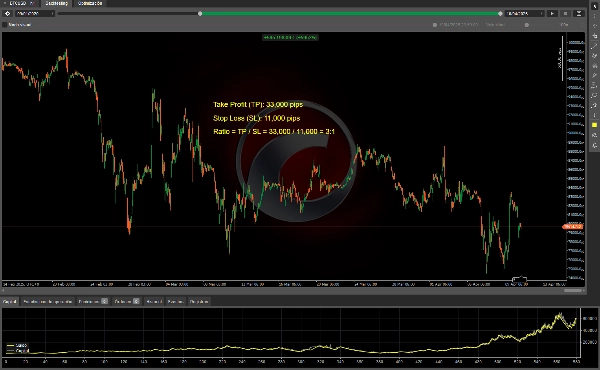Click the Capital legend entry in equity chart
Screen dimensions: 600x370
tap(18, 350)
